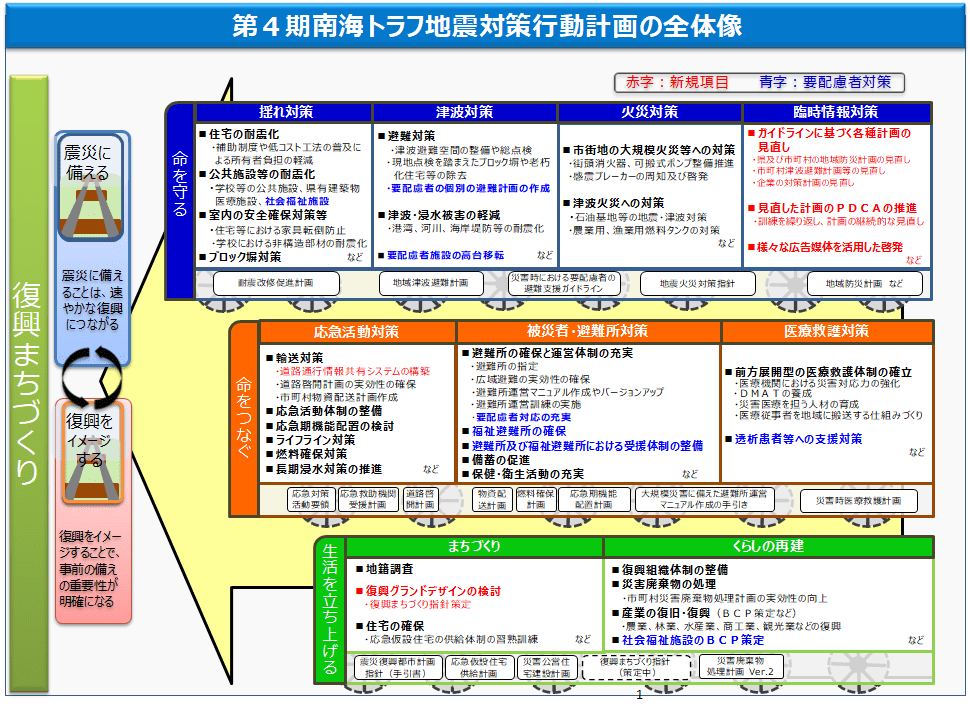The height and width of the screenshot is (712, 970).
Task: Select the '揺れ対策' column header
Action: (x=285, y=112)
